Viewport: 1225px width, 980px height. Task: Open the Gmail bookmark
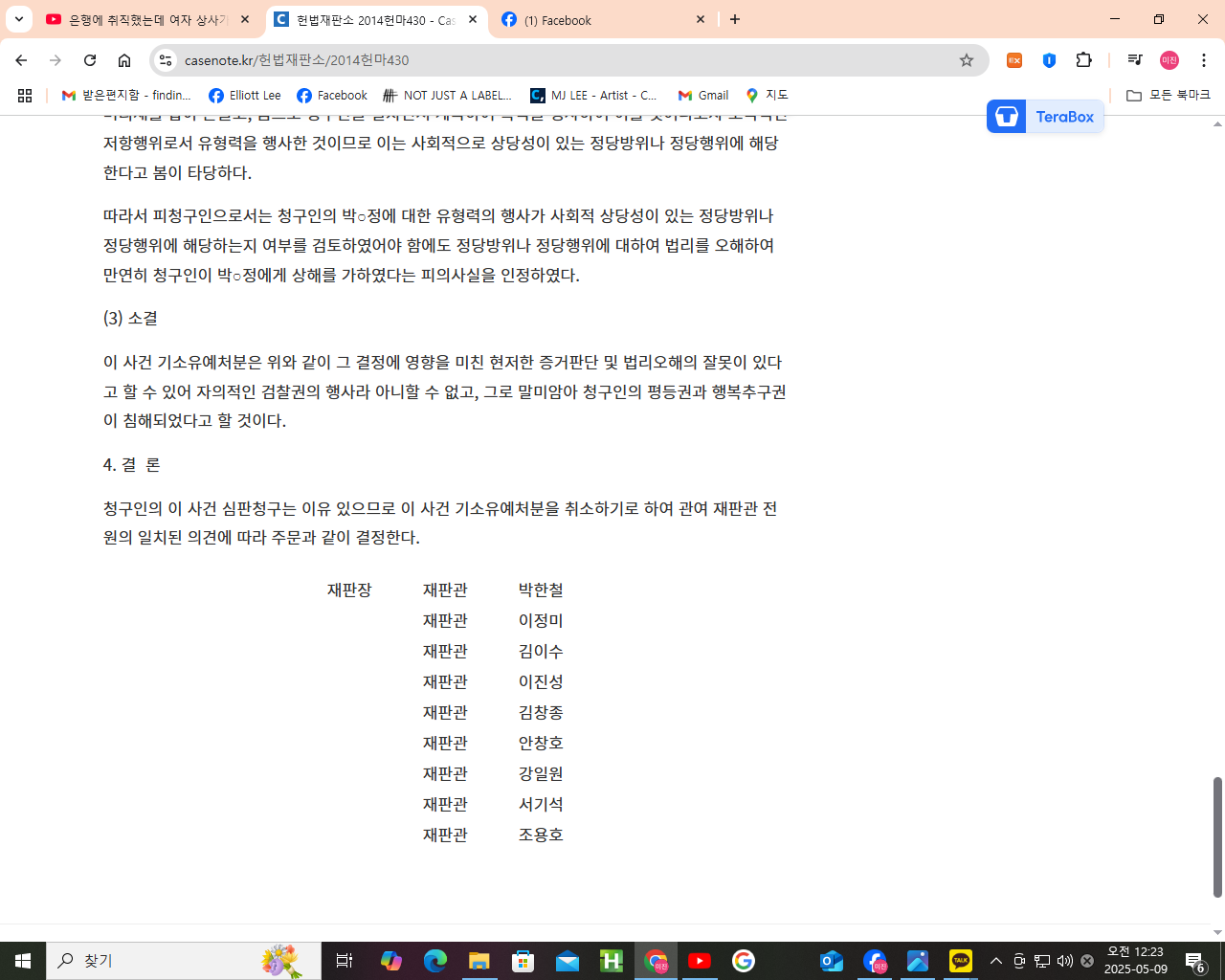point(703,96)
